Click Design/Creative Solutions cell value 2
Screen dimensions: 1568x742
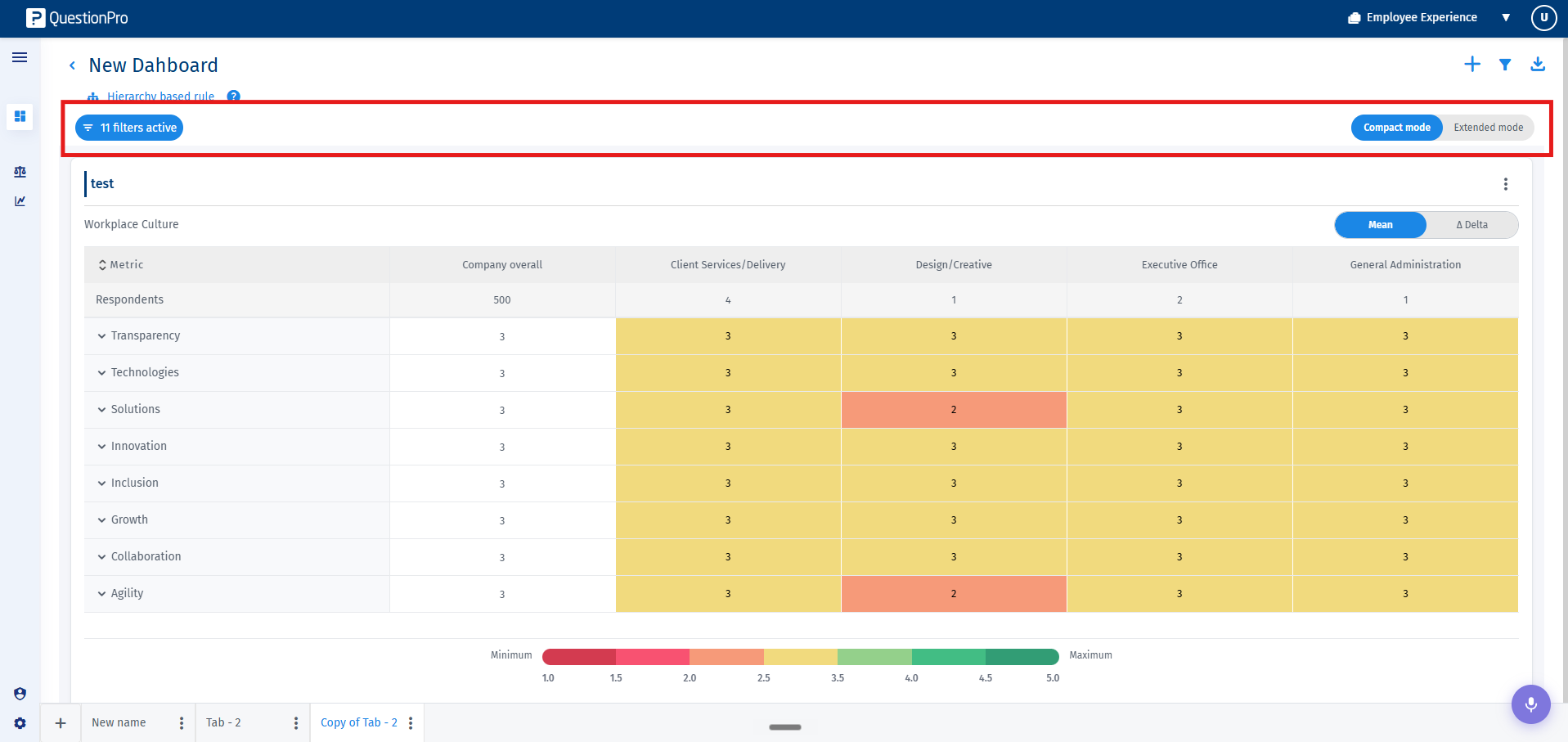(x=954, y=410)
